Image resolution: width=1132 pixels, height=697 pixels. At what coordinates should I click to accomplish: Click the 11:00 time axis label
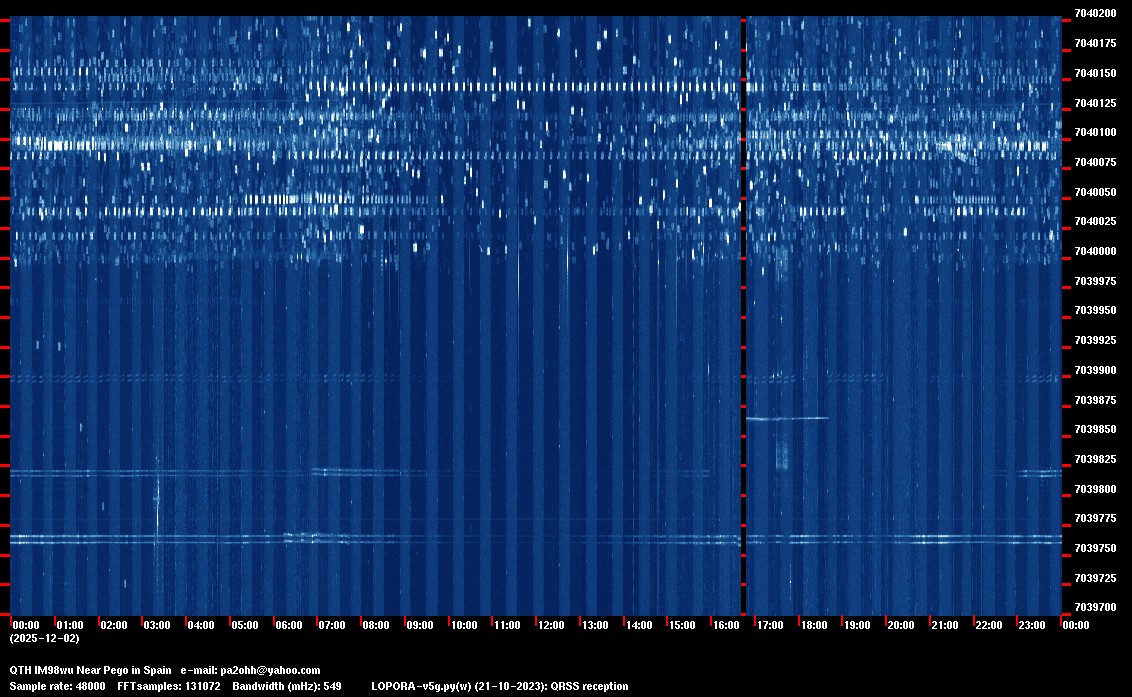point(507,625)
